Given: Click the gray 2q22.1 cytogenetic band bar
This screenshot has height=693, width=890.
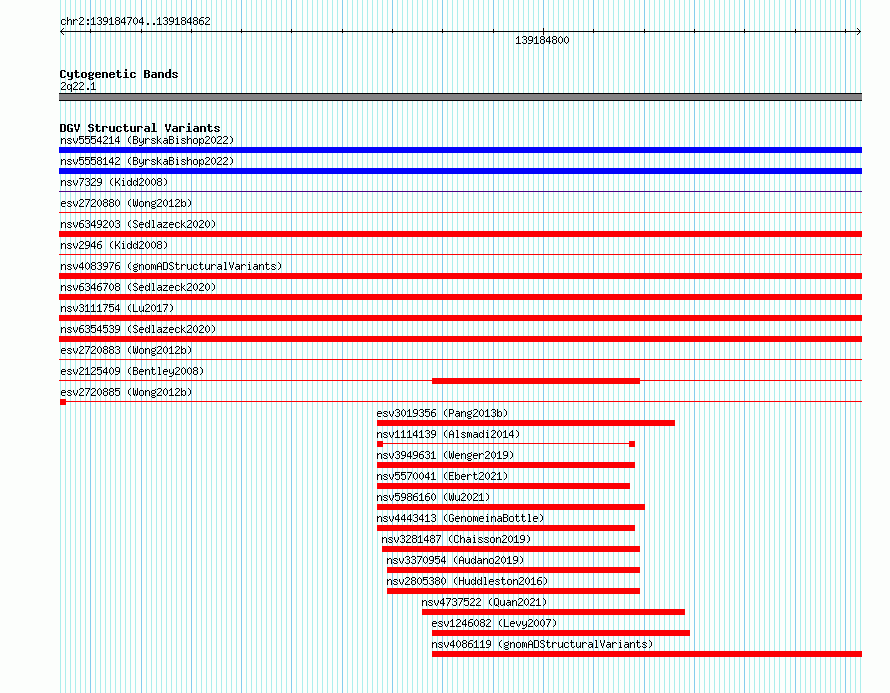Looking at the screenshot, I should point(460,97).
